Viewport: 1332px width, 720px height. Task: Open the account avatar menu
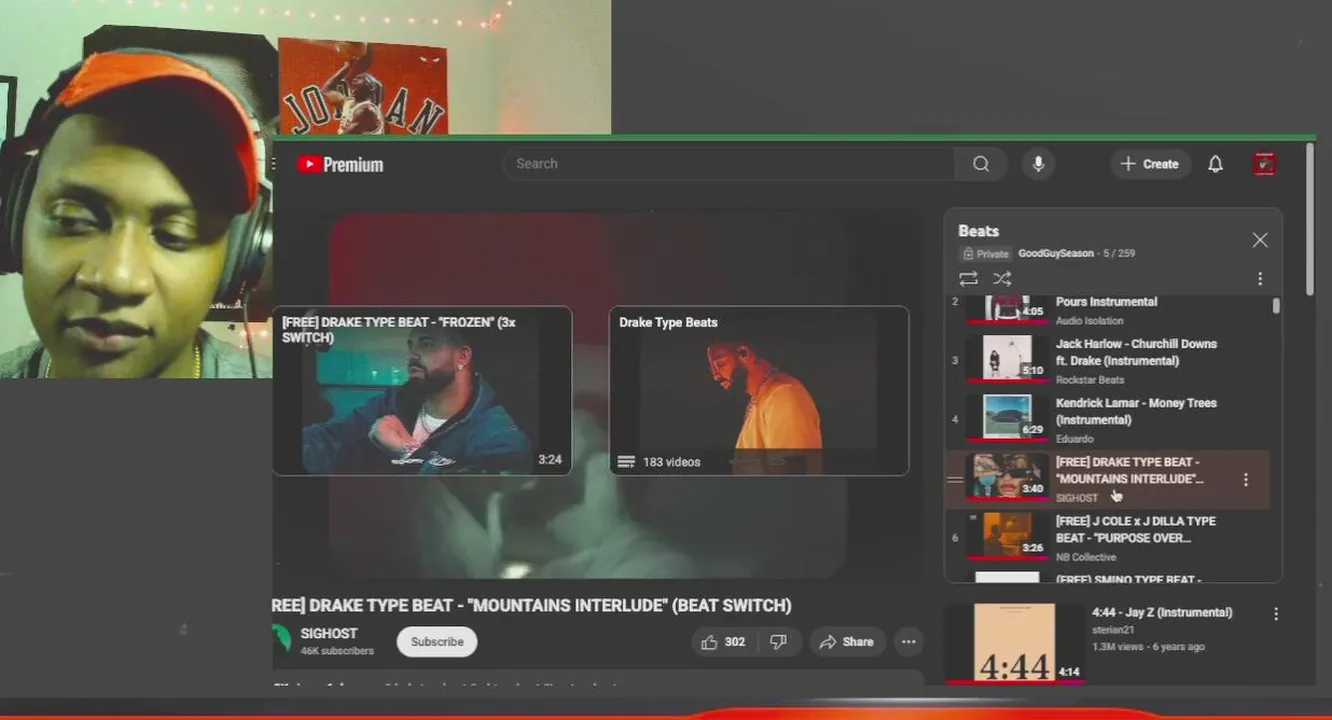[1265, 164]
